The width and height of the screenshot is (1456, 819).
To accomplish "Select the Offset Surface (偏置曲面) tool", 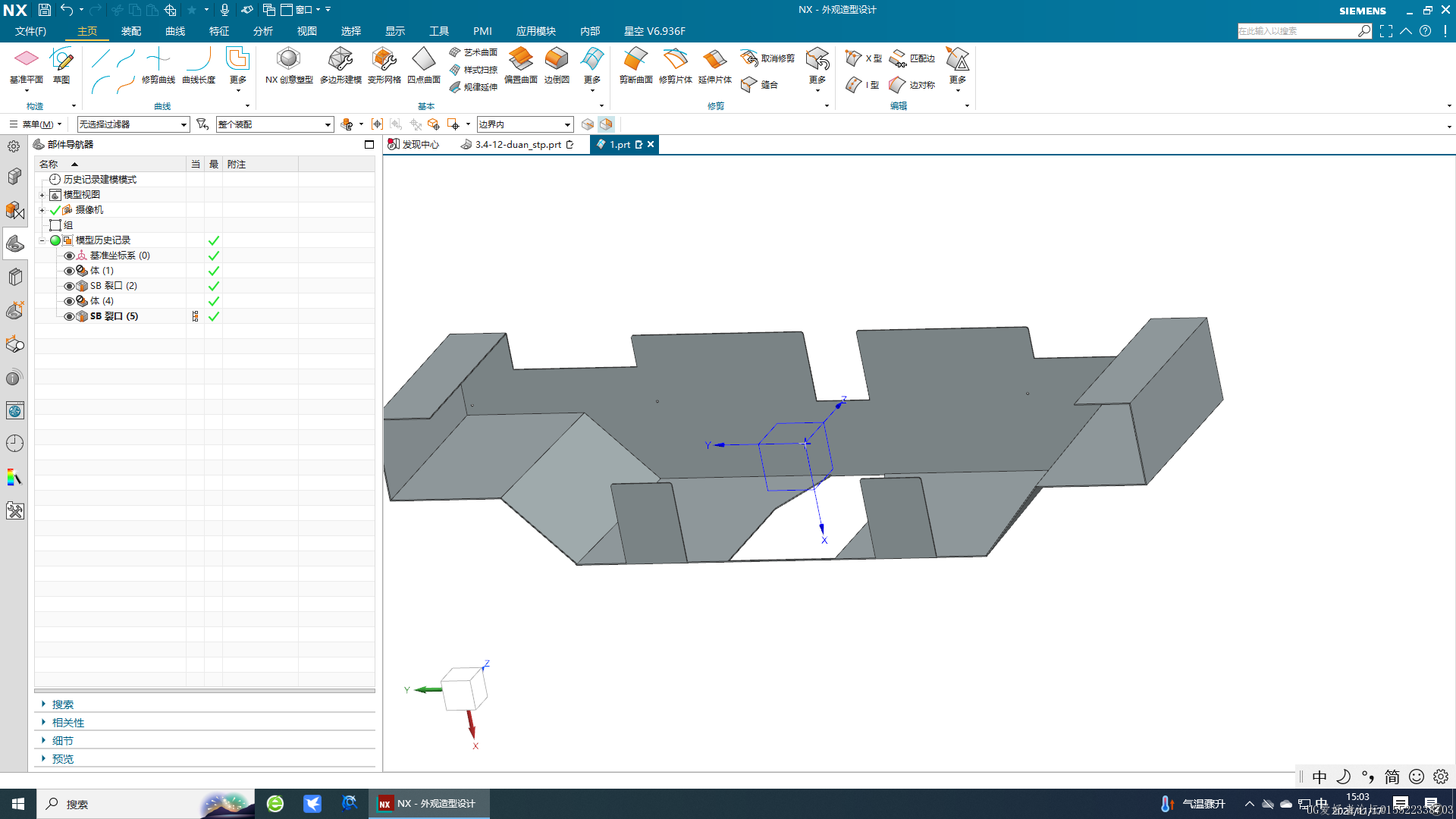I will click(520, 65).
